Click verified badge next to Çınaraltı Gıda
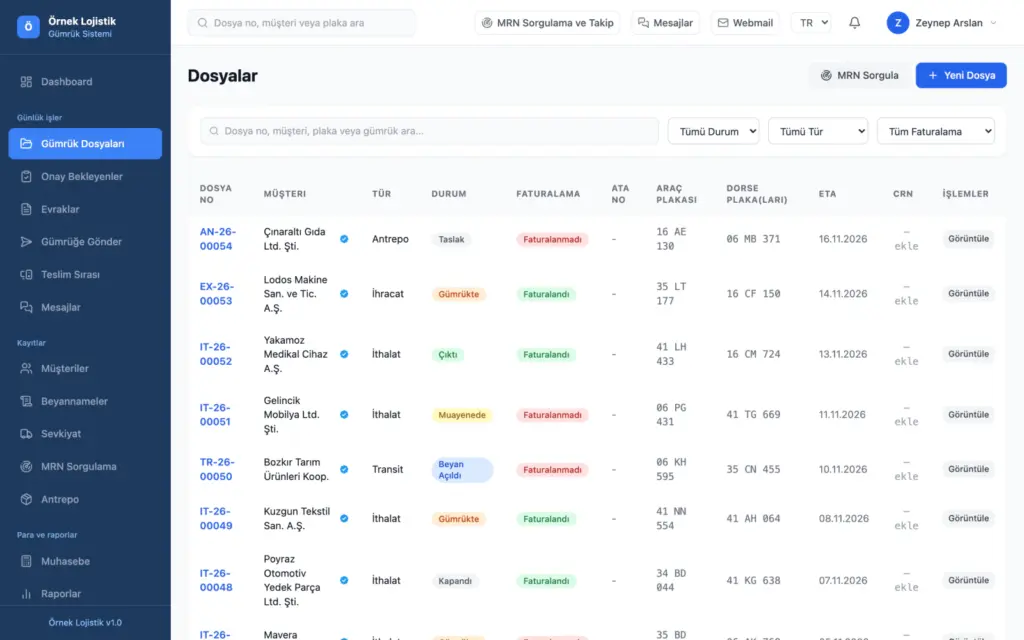This screenshot has width=1024, height=640. (344, 239)
